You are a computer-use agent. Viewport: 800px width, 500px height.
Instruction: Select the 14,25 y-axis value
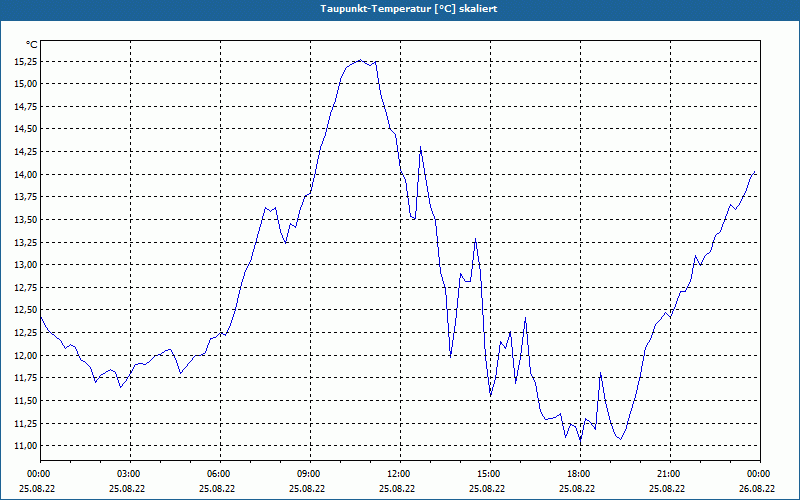point(26,152)
